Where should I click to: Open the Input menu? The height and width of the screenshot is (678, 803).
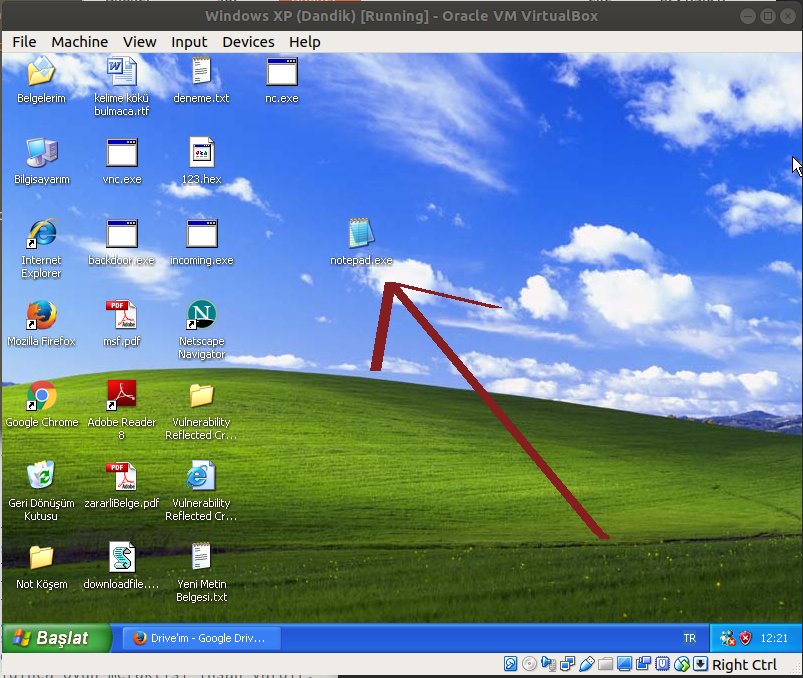coord(189,42)
